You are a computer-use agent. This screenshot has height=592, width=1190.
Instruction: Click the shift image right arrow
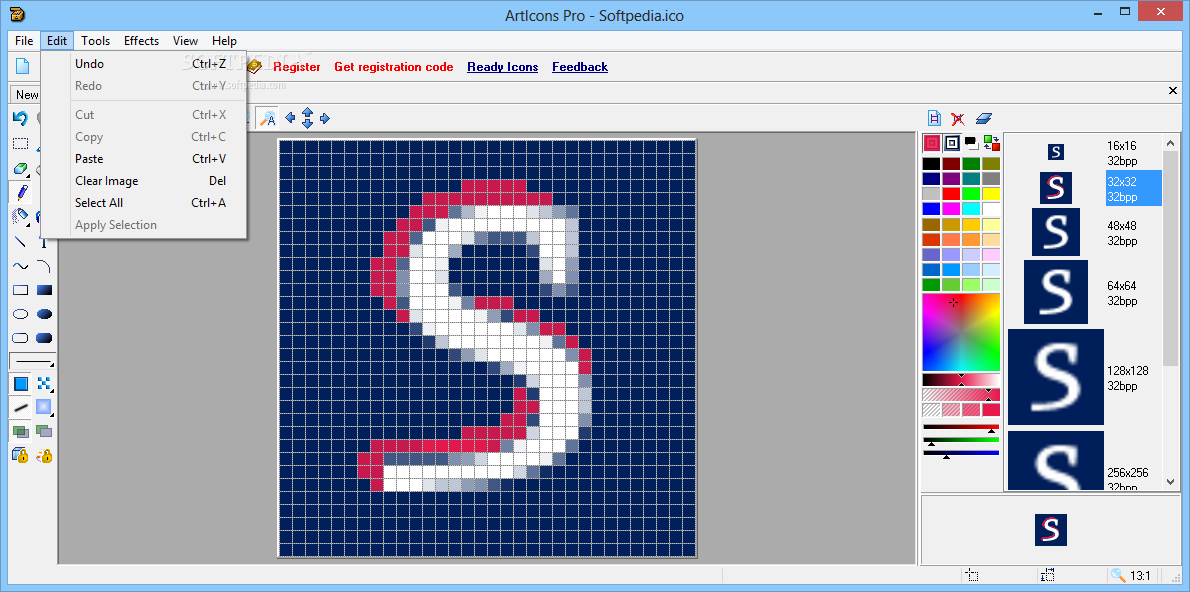pos(325,118)
